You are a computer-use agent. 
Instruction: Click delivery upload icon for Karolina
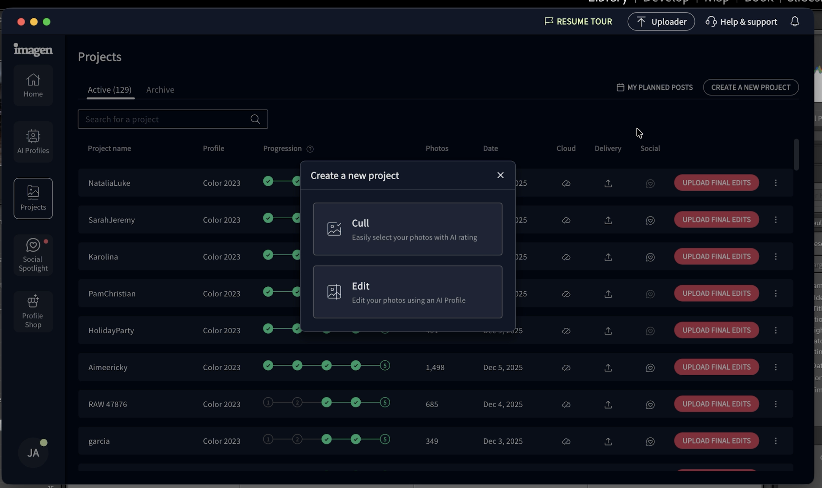(x=608, y=257)
